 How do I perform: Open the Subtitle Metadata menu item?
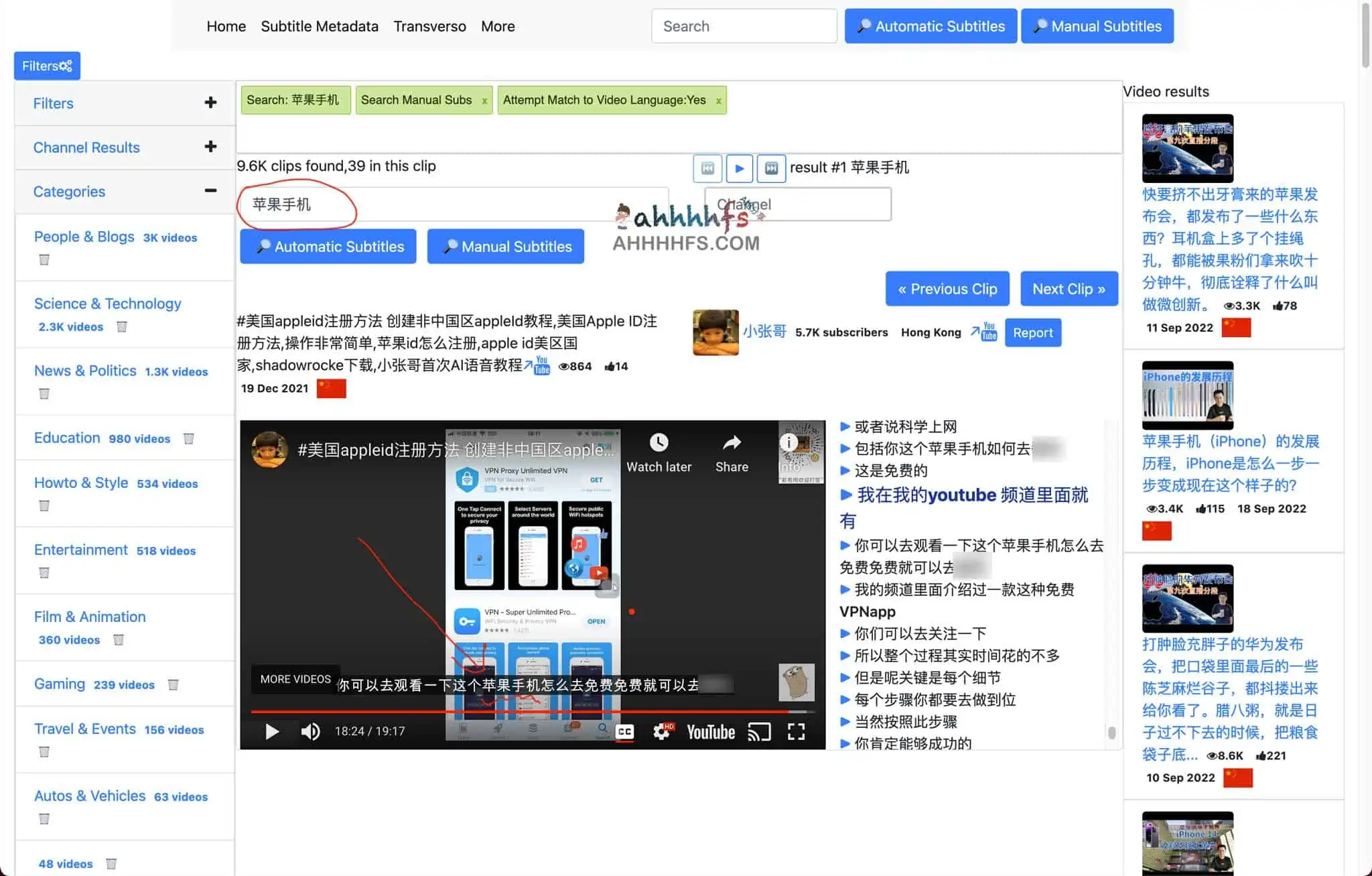(x=319, y=26)
